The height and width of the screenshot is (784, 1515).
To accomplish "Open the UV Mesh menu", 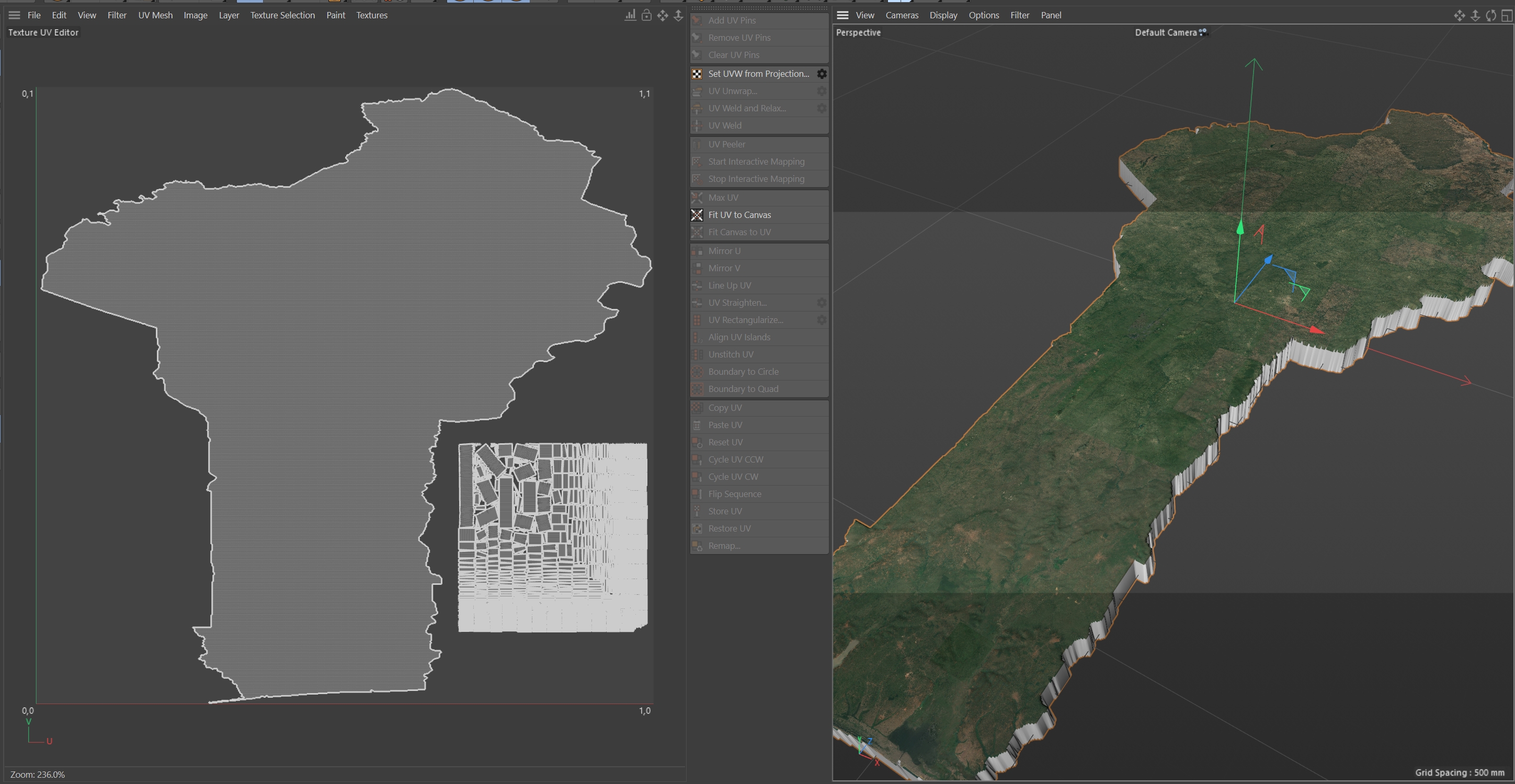I will [155, 15].
